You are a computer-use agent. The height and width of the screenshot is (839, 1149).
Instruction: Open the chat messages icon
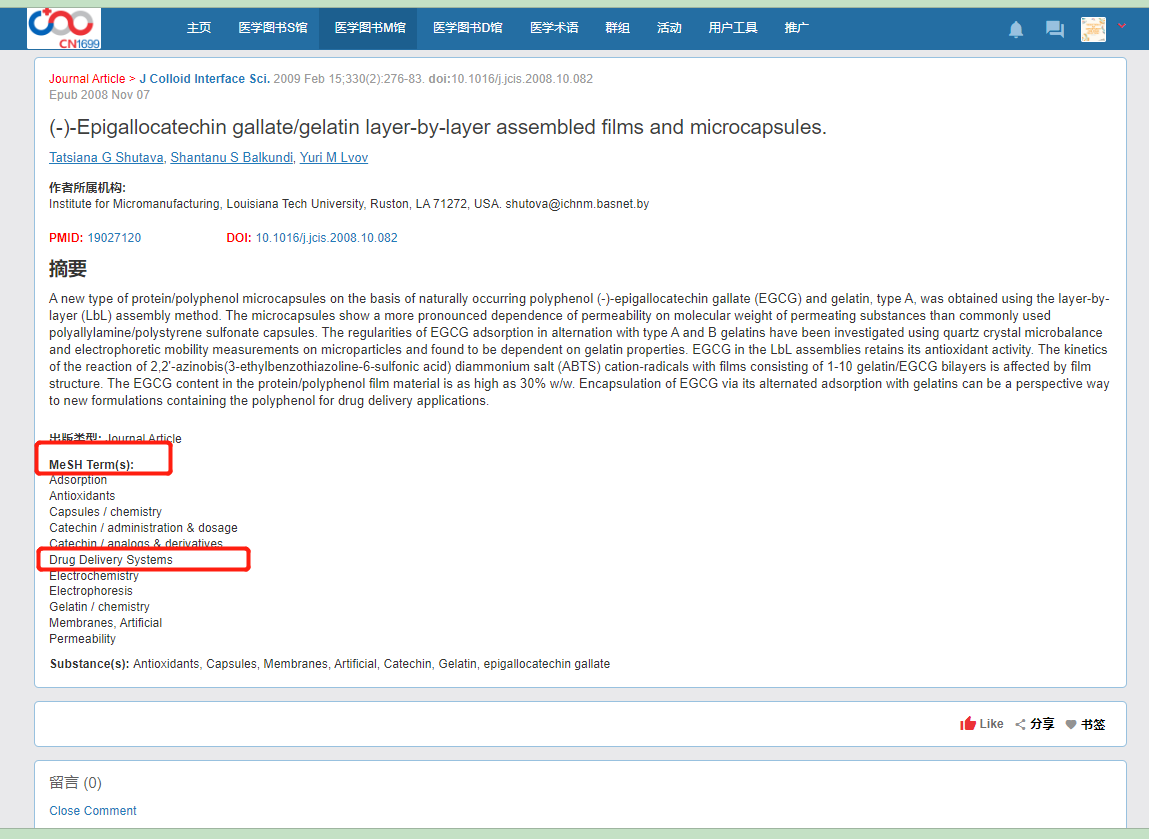pyautogui.click(x=1054, y=29)
